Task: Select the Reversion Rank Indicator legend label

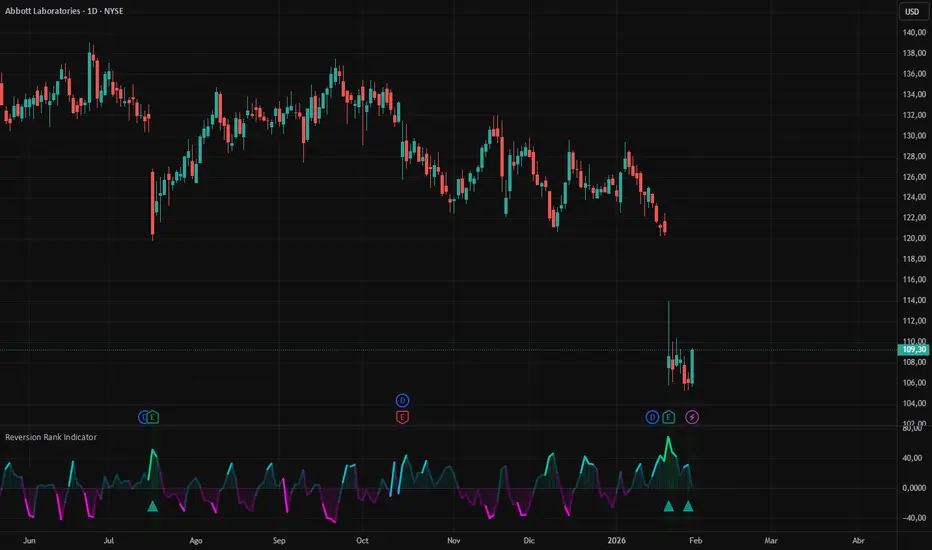Action: click(51, 437)
